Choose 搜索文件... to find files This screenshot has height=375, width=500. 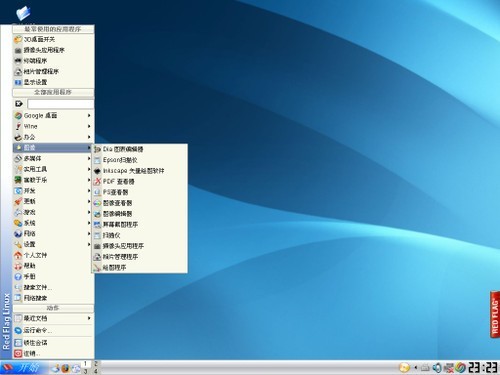click(x=53, y=287)
